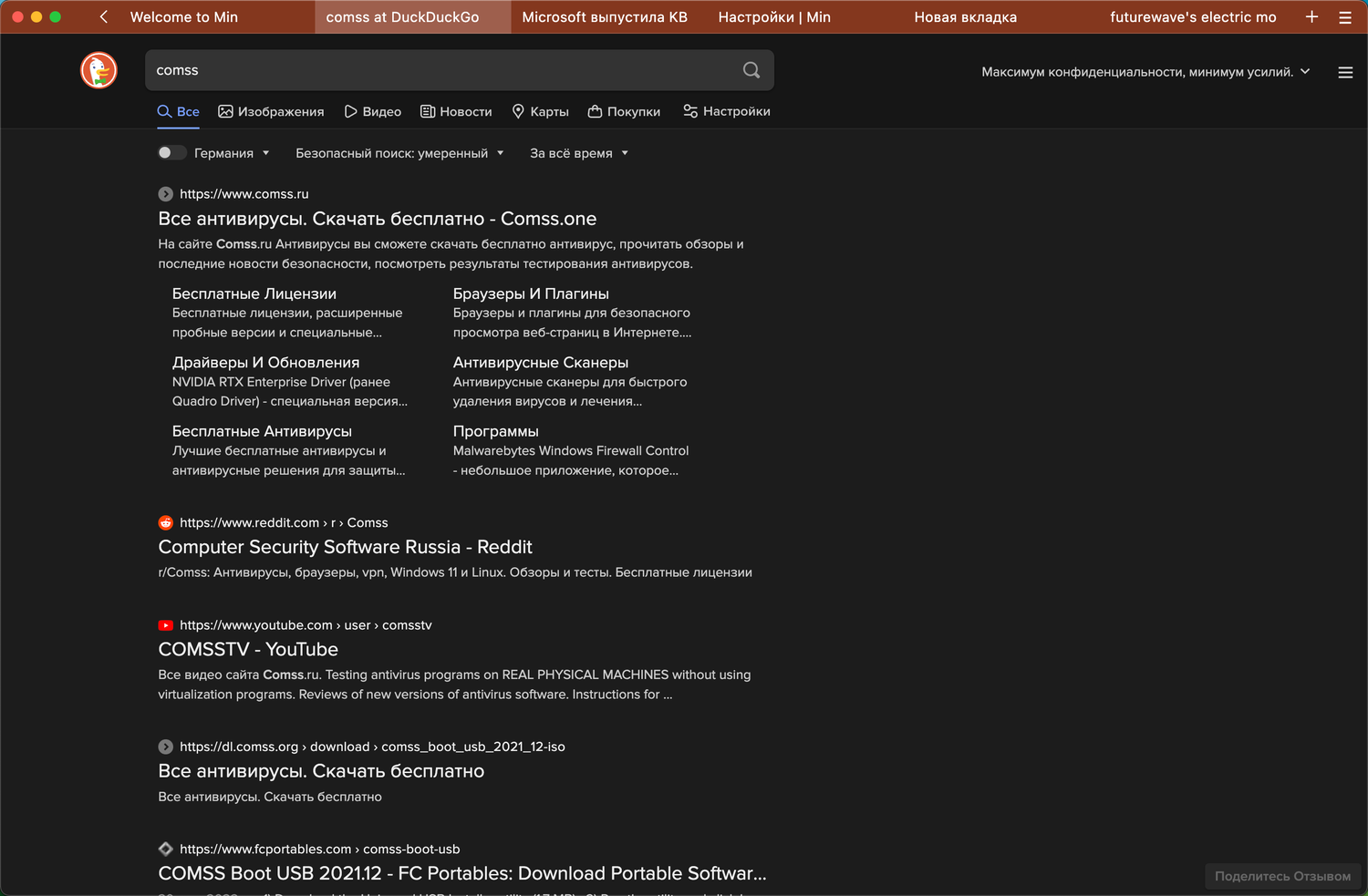
Task: Select the comss at DuckDuckGo tab
Action: click(x=412, y=16)
